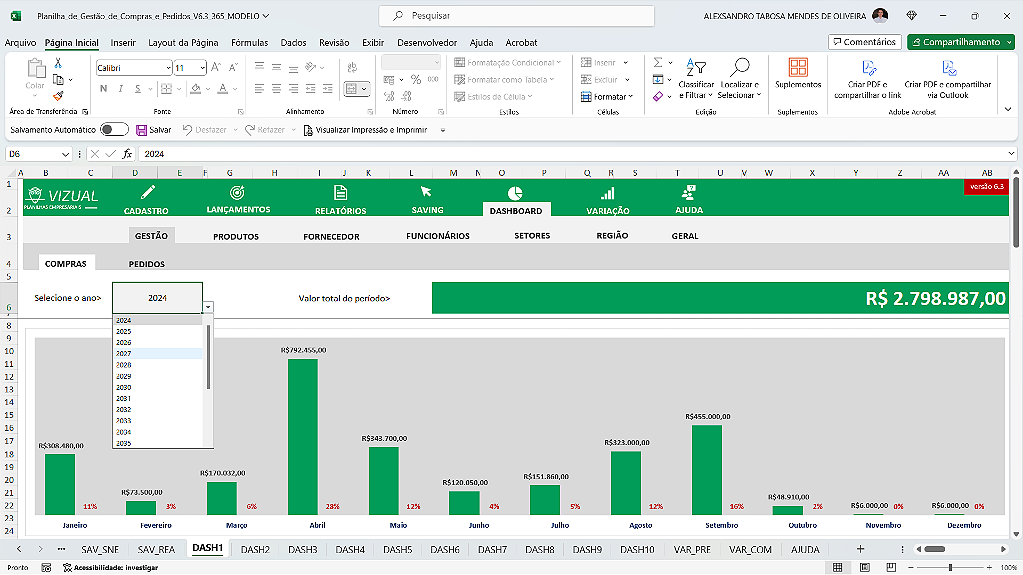Click the Pesquisar search box
Screen dimensions: 1023x575
click(x=517, y=16)
